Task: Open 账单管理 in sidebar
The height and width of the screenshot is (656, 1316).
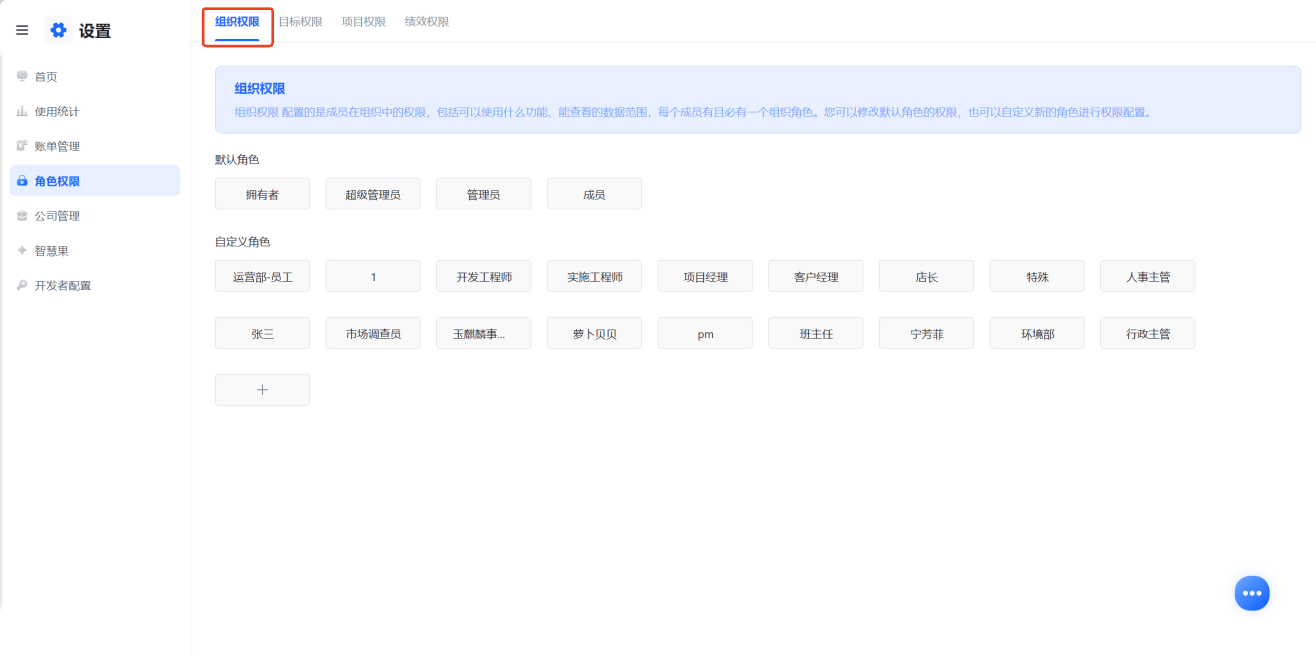Action: click(95, 146)
